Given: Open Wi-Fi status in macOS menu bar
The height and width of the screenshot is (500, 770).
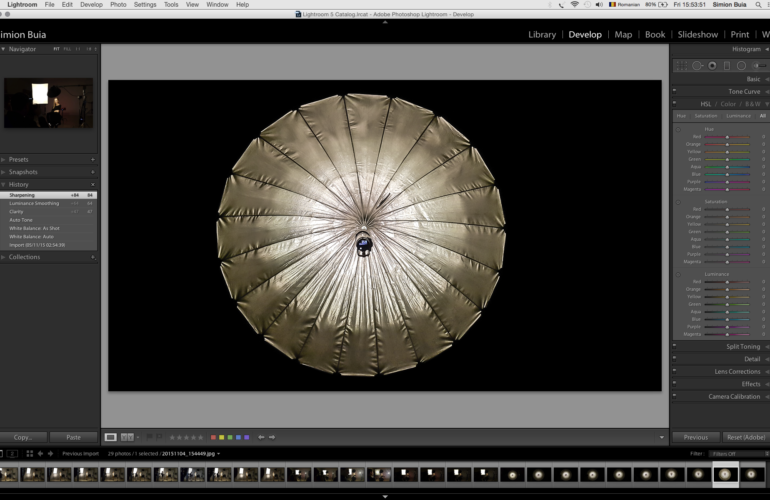Looking at the screenshot, I should (574, 4).
